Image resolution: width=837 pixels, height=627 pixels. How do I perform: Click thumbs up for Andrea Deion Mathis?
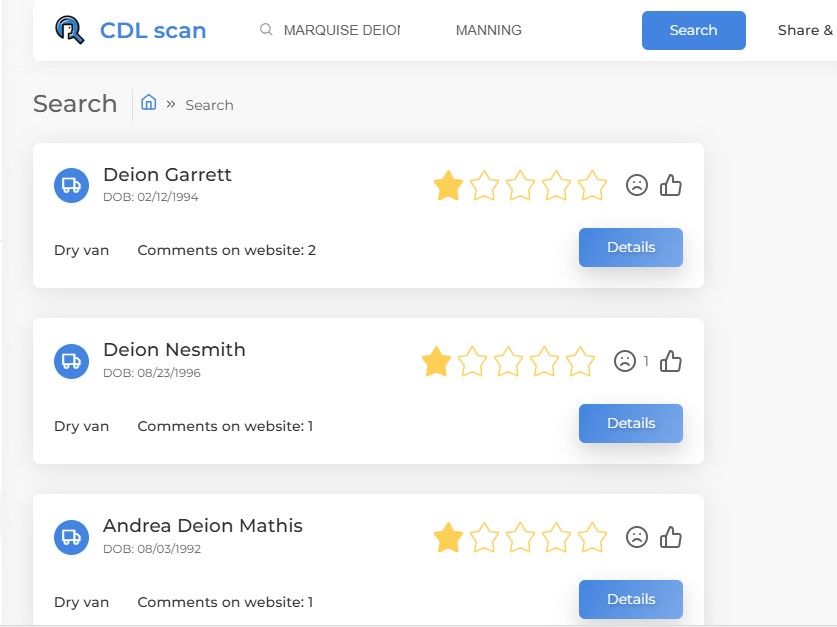(670, 537)
